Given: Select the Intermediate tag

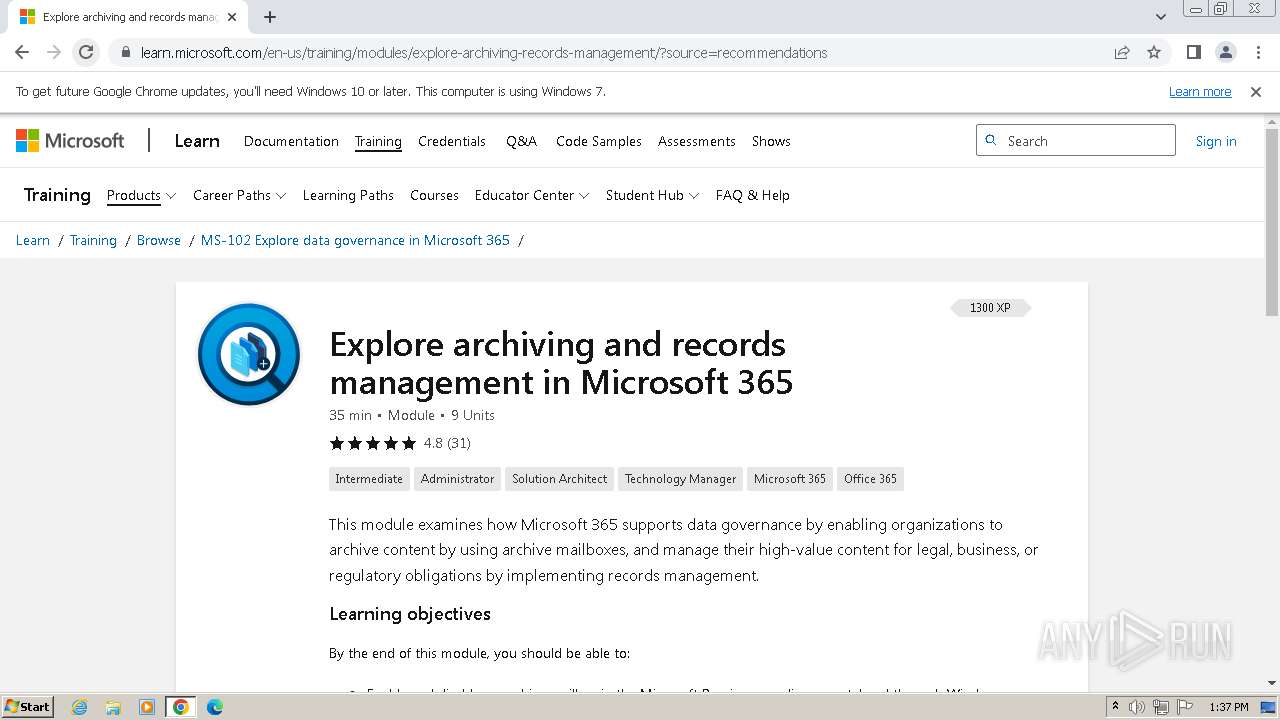Looking at the screenshot, I should pos(369,479).
